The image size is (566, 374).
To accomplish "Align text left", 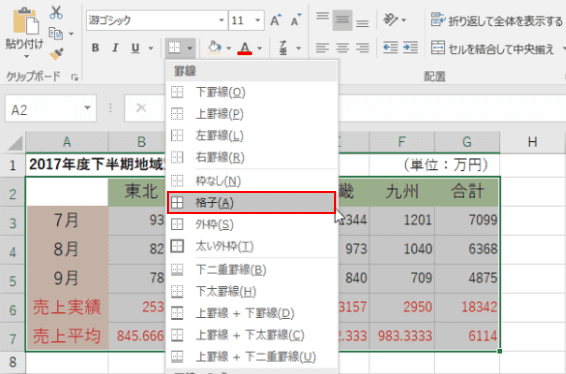I will tap(322, 48).
